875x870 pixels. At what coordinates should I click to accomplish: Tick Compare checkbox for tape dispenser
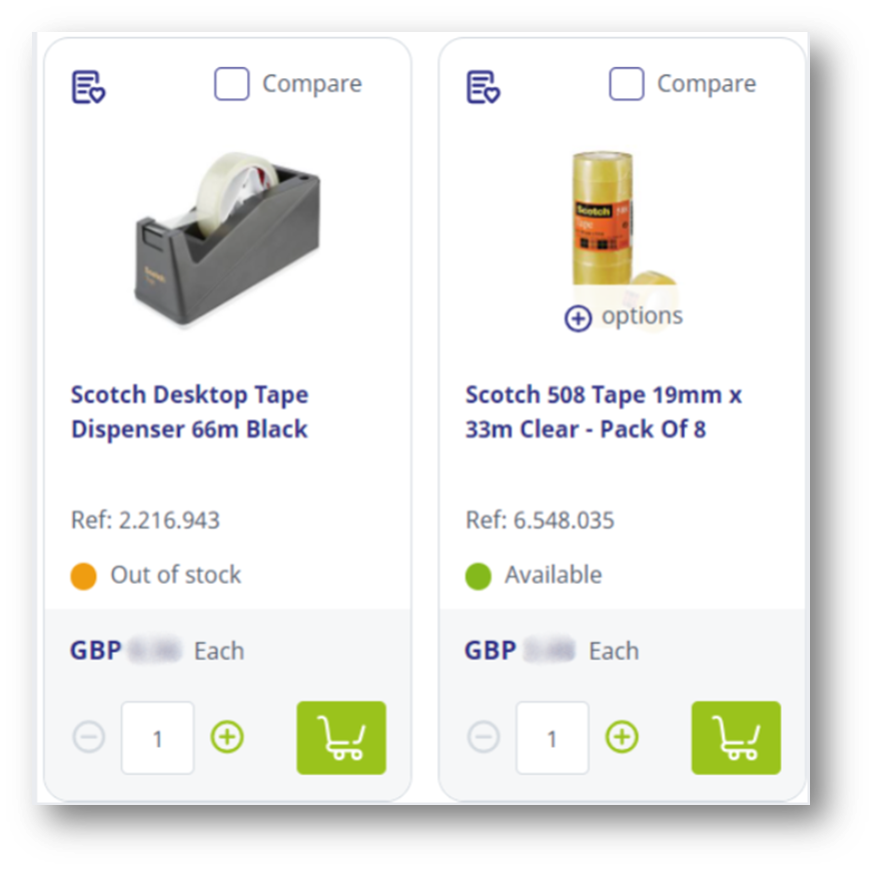click(232, 84)
